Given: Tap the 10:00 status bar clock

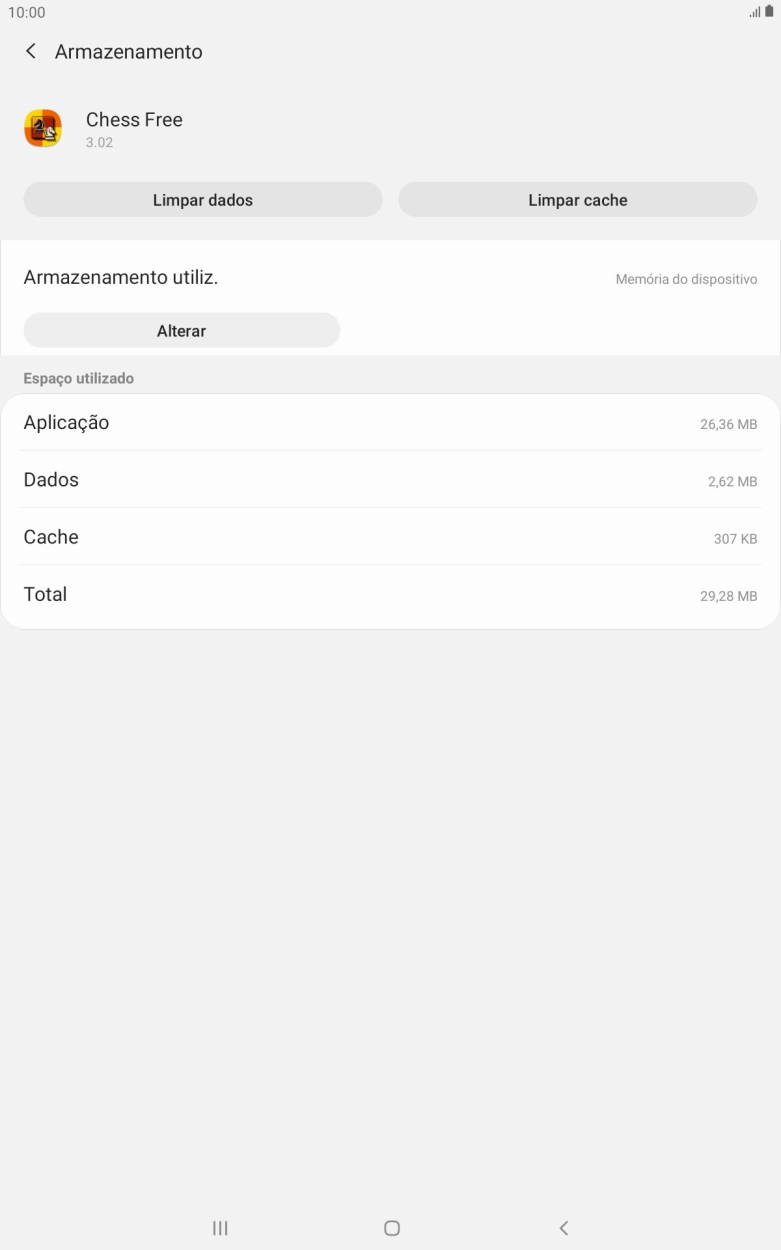Looking at the screenshot, I should [x=27, y=12].
